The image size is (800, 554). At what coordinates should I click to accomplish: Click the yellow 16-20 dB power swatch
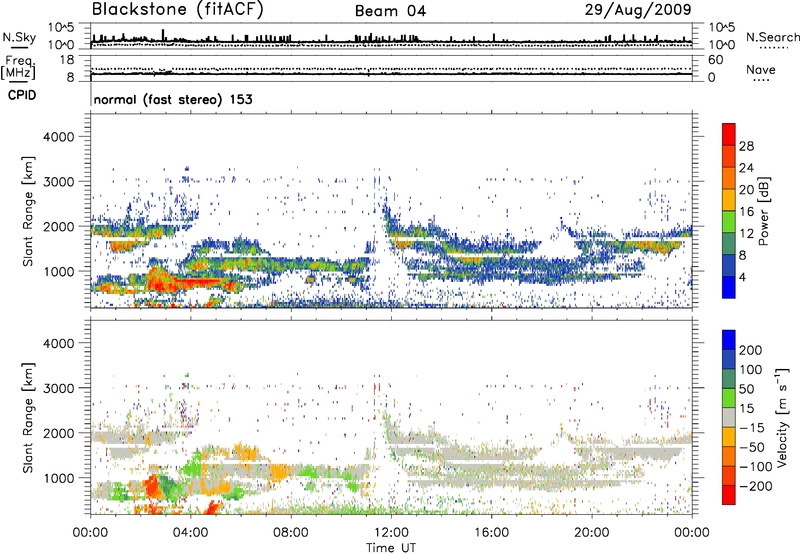(x=729, y=199)
